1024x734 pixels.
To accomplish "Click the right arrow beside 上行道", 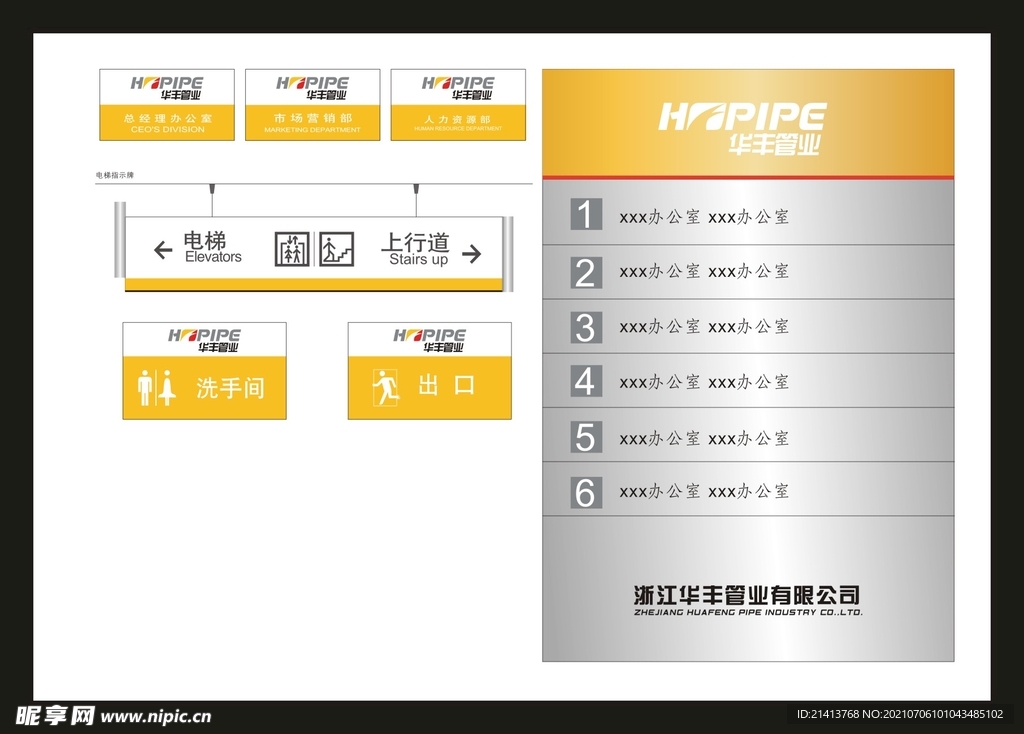I will pos(472,253).
